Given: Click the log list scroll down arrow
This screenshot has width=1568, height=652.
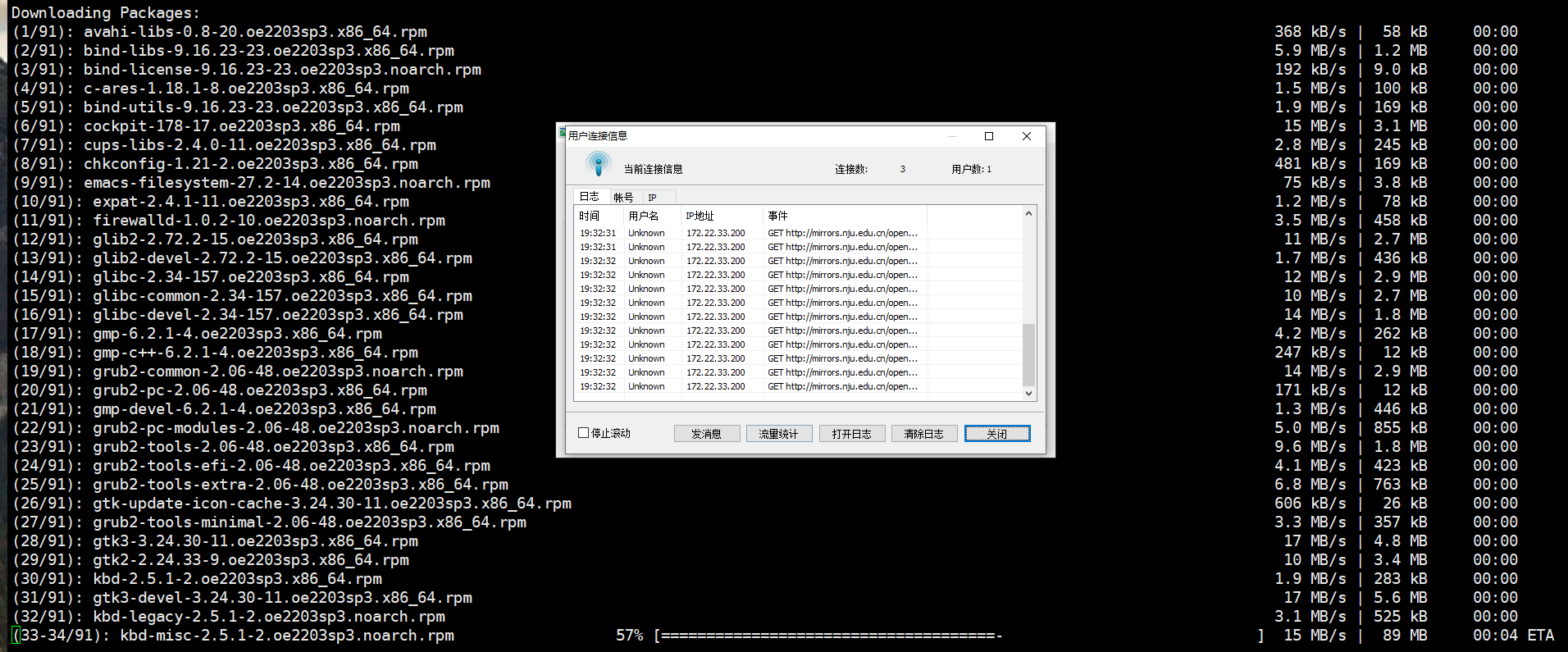Looking at the screenshot, I should click(x=1028, y=394).
